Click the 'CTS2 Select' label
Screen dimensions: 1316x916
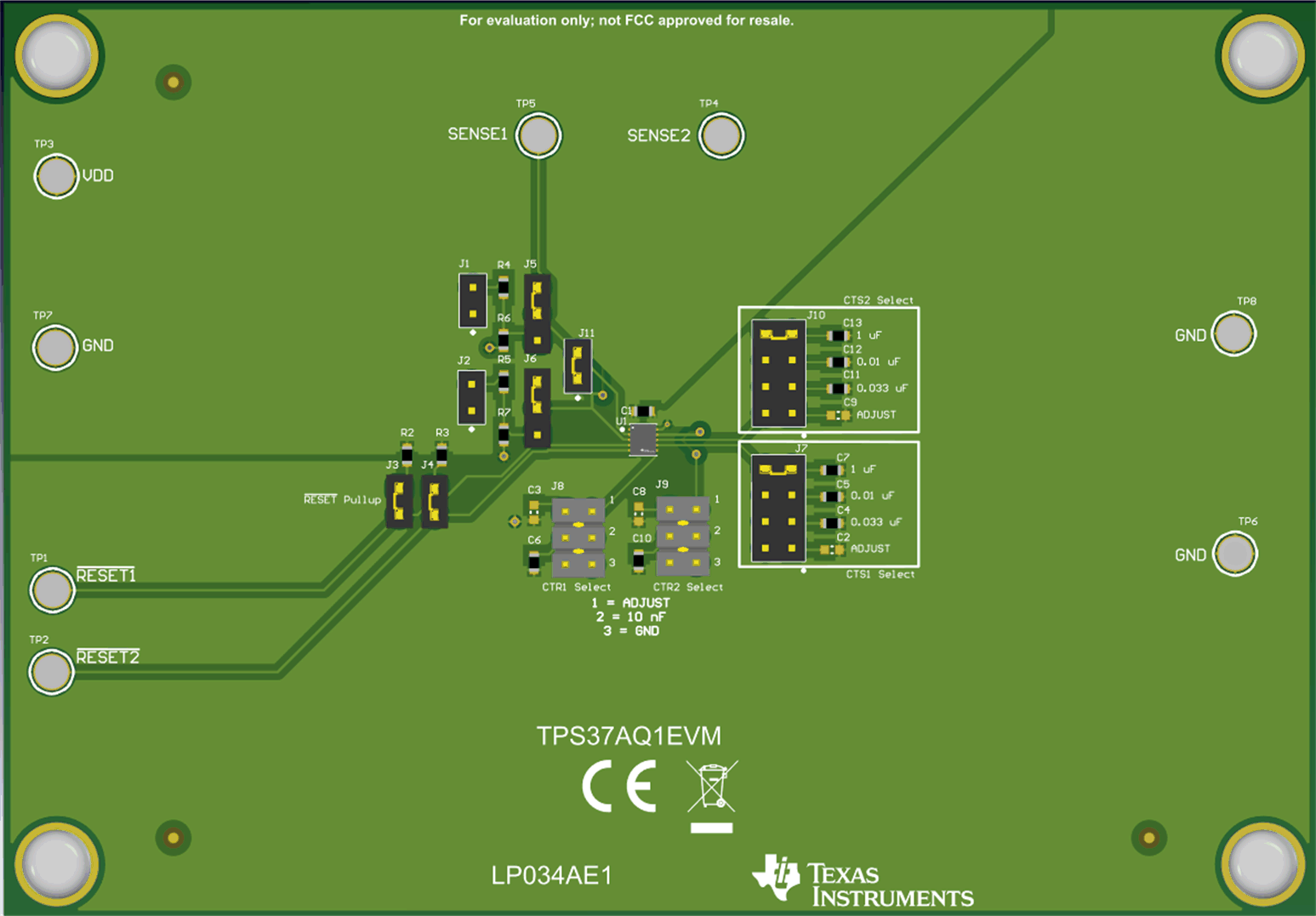pos(878,300)
